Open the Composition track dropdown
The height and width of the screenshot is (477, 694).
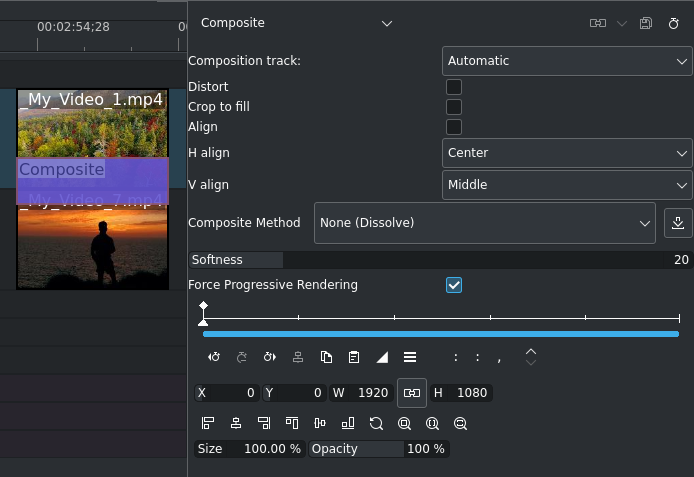pos(567,61)
